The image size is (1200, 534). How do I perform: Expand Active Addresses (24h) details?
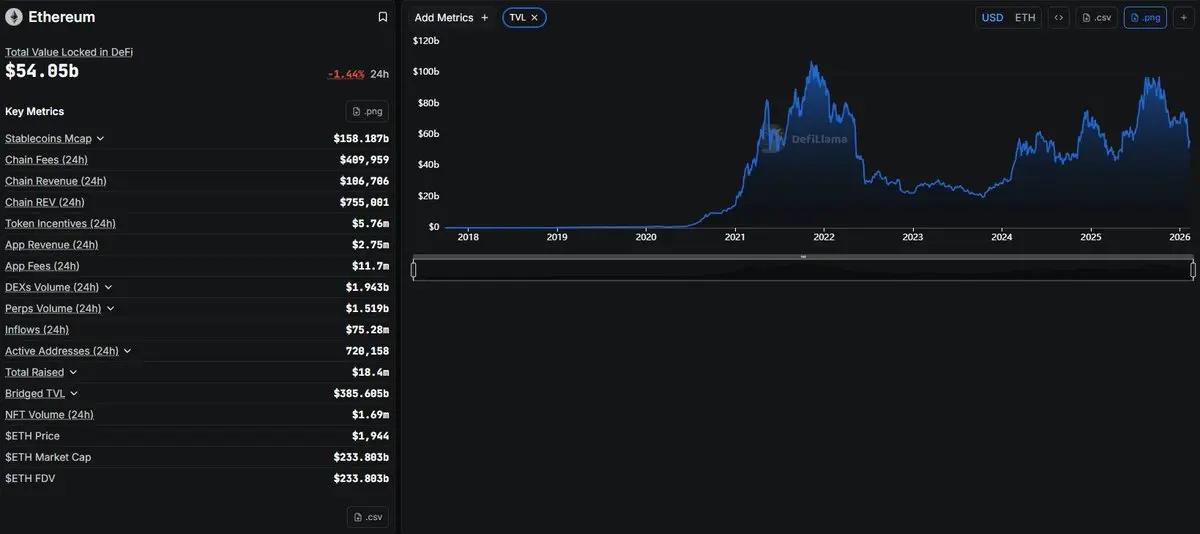pos(127,351)
